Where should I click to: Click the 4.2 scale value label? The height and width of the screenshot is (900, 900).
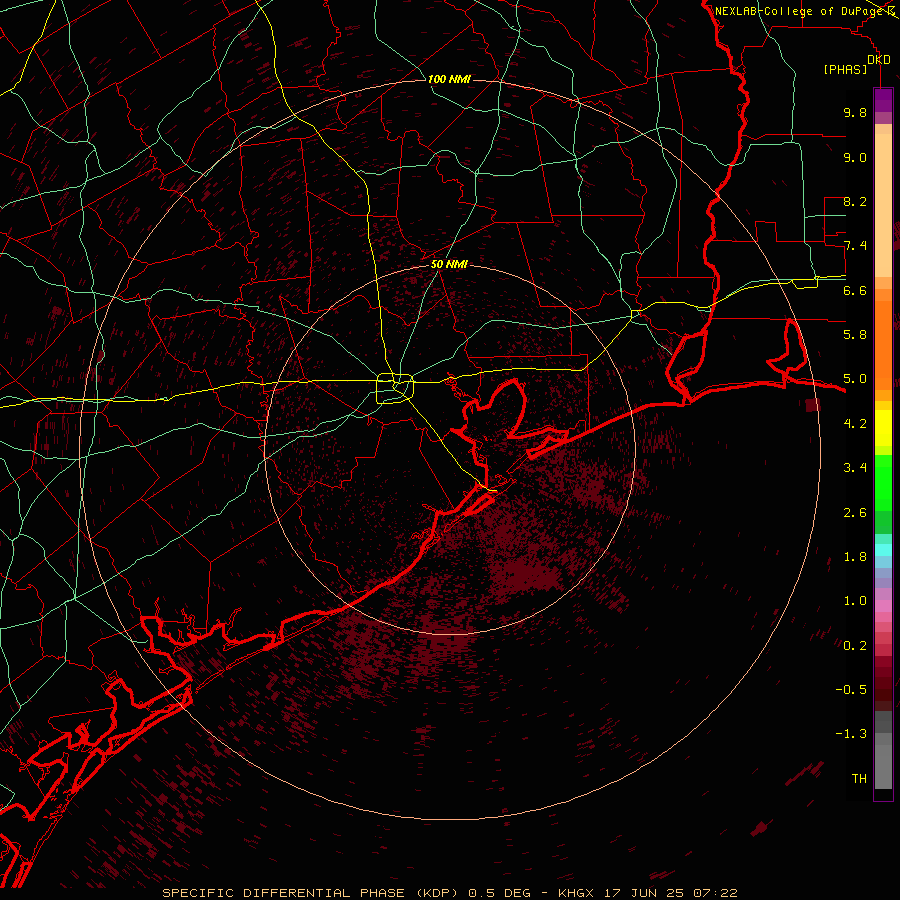pos(855,424)
